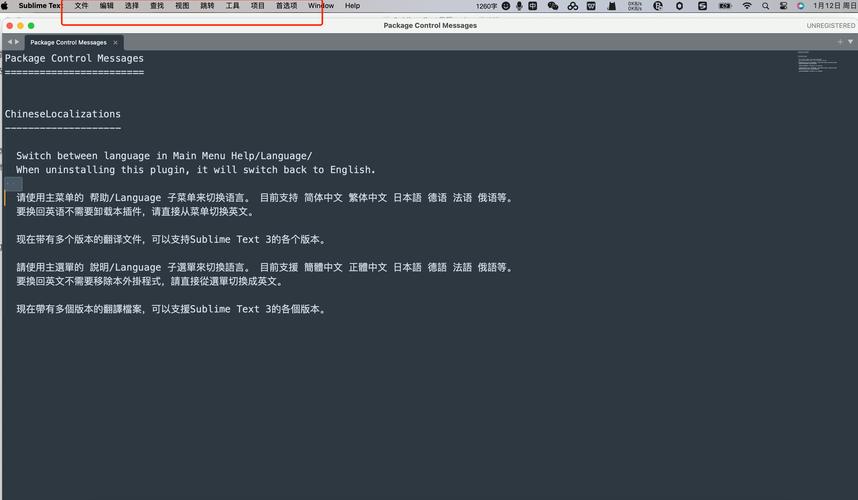Viewport: 858px width, 500px height.
Task: Open the 首选项 menu
Action: tap(286, 5)
